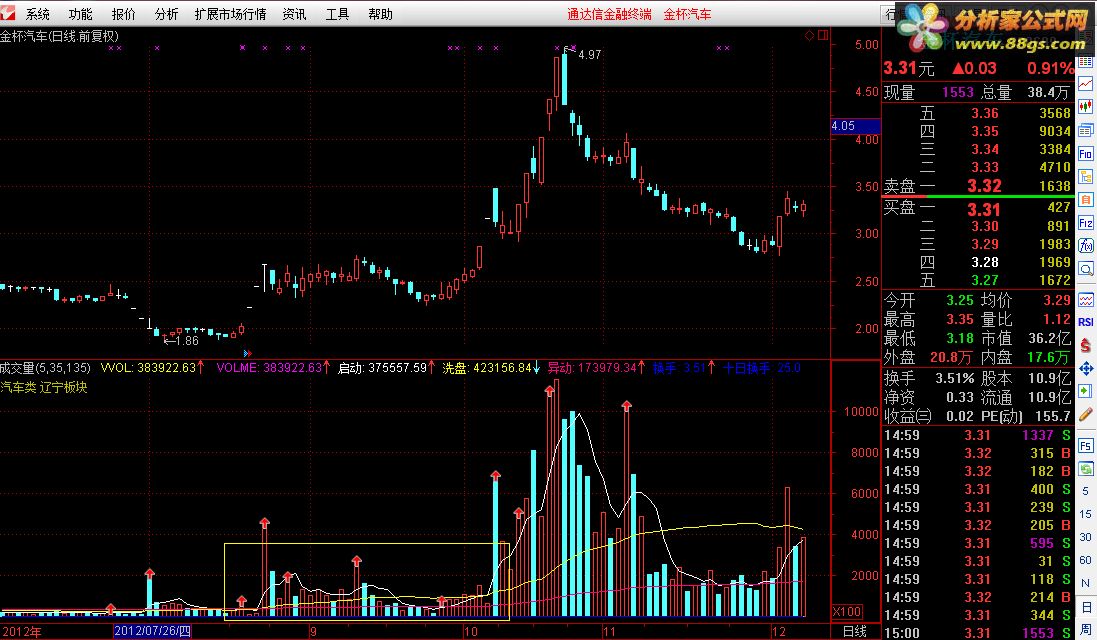Select the 周 weekly period button
This screenshot has width=1097, height=640.
1086,629
